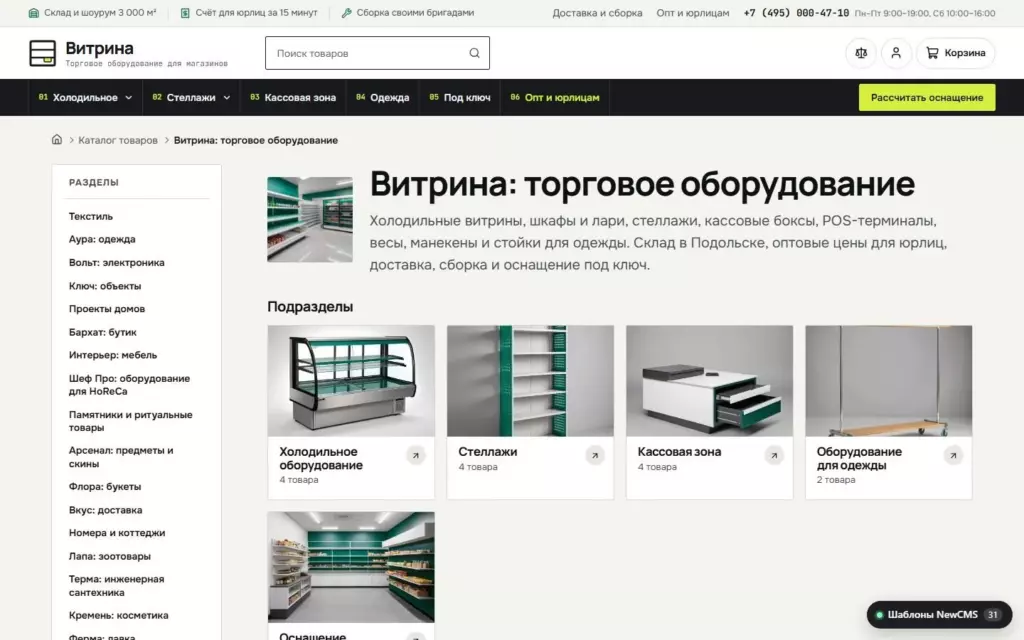Open the Корзина cart button
Screen dimensions: 1024x640
[955, 53]
